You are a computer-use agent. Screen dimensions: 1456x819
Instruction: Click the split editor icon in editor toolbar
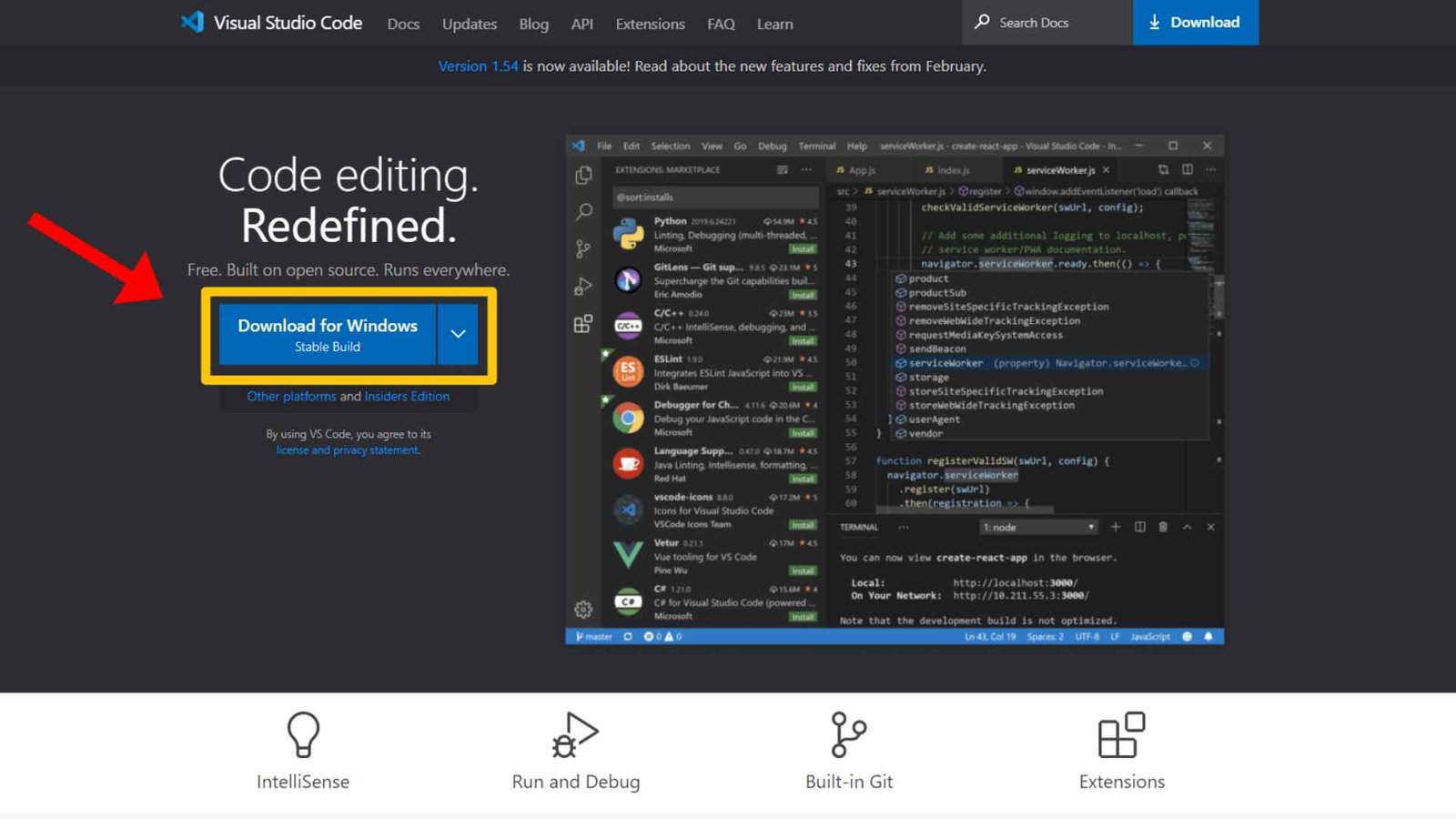[1188, 170]
